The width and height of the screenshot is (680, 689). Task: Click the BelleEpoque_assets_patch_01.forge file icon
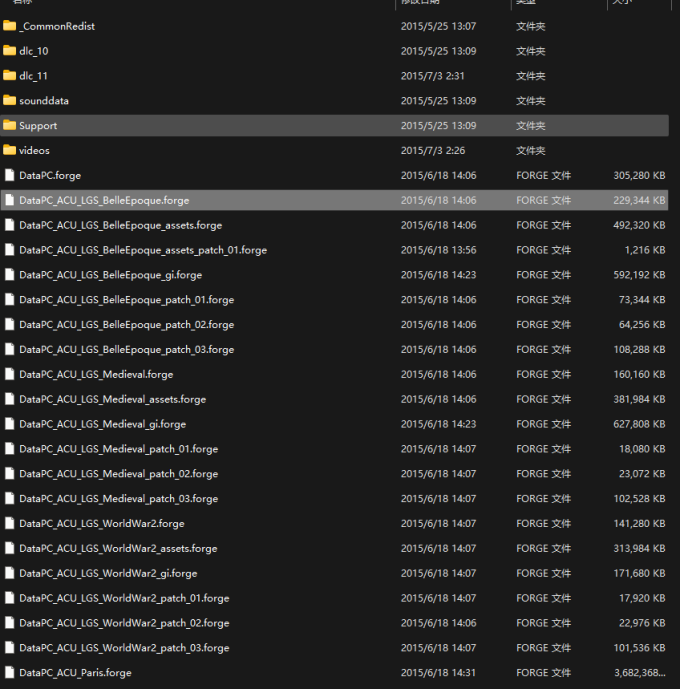pyautogui.click(x=9, y=250)
